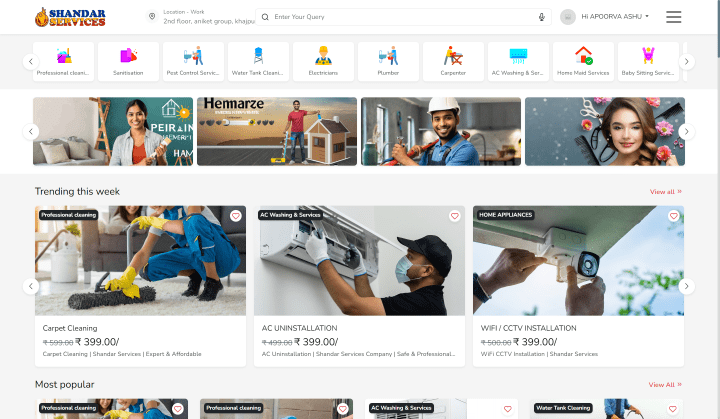Toggle wishlist heart on AC Uninstallation card
The image size is (720, 419).
(x=454, y=216)
